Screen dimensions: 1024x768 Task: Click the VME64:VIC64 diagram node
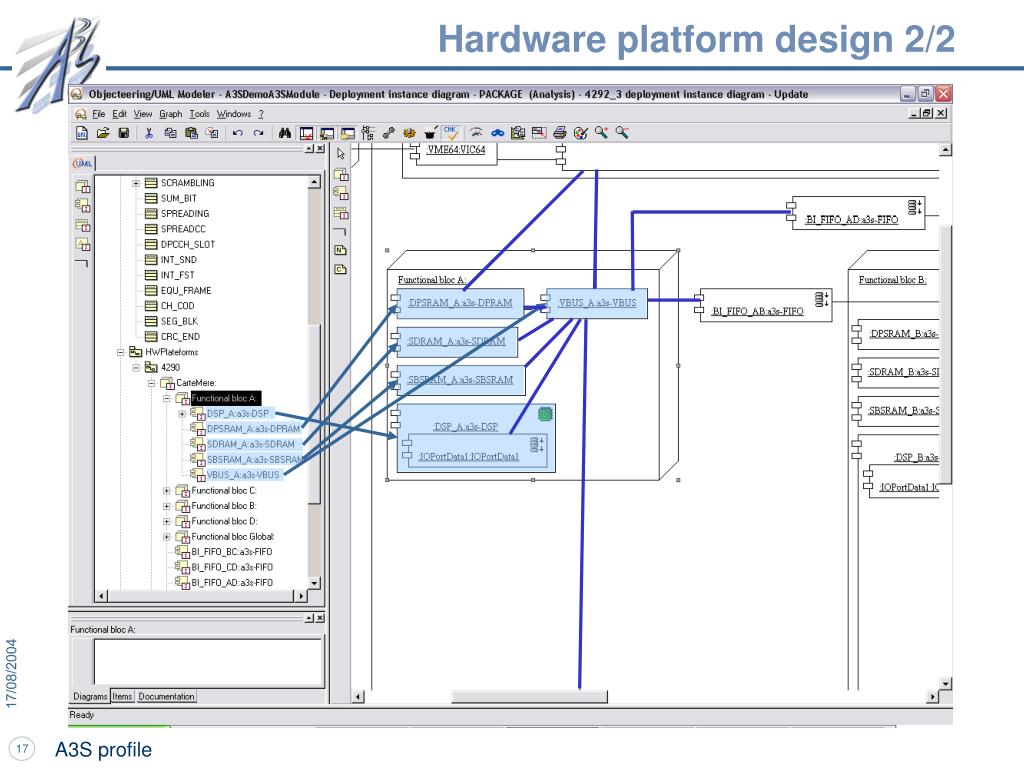click(x=456, y=153)
